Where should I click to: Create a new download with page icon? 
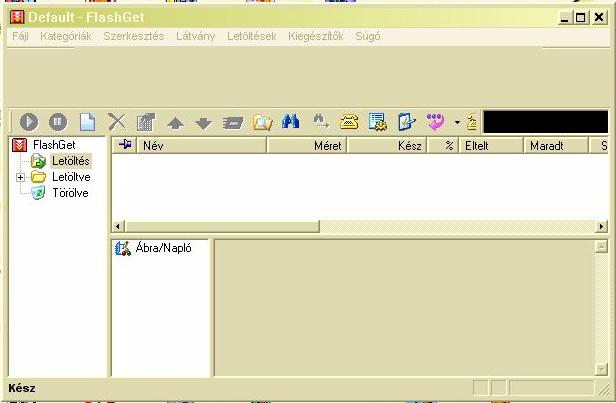click(x=87, y=122)
